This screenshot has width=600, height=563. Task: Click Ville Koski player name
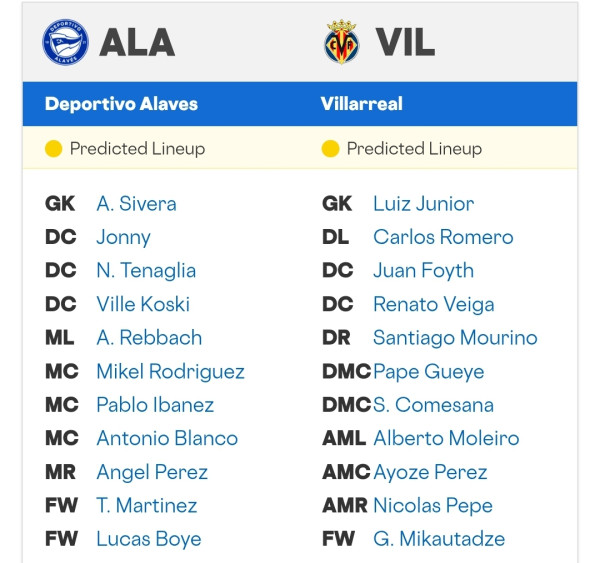143,304
